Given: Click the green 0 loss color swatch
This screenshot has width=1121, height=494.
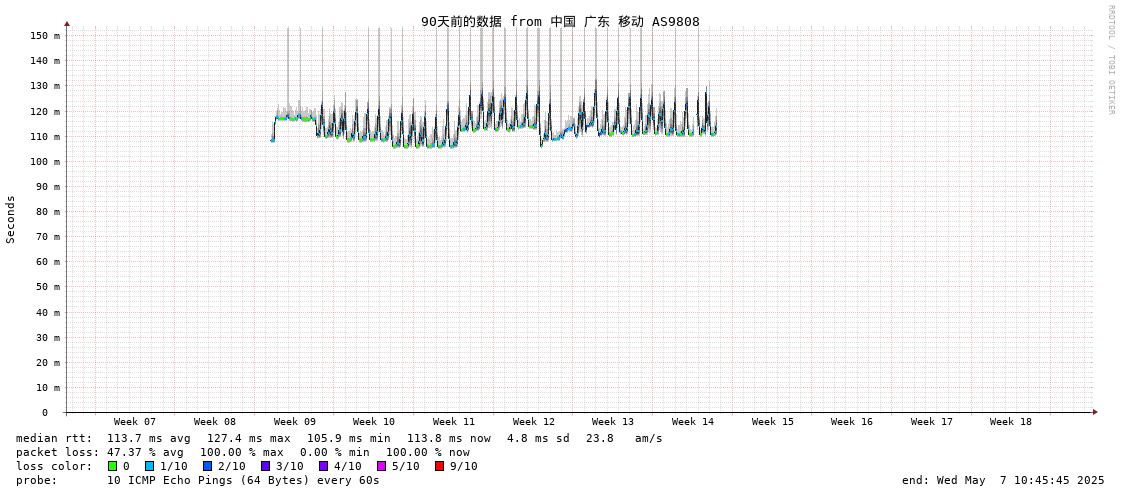Looking at the screenshot, I should [x=112, y=466].
